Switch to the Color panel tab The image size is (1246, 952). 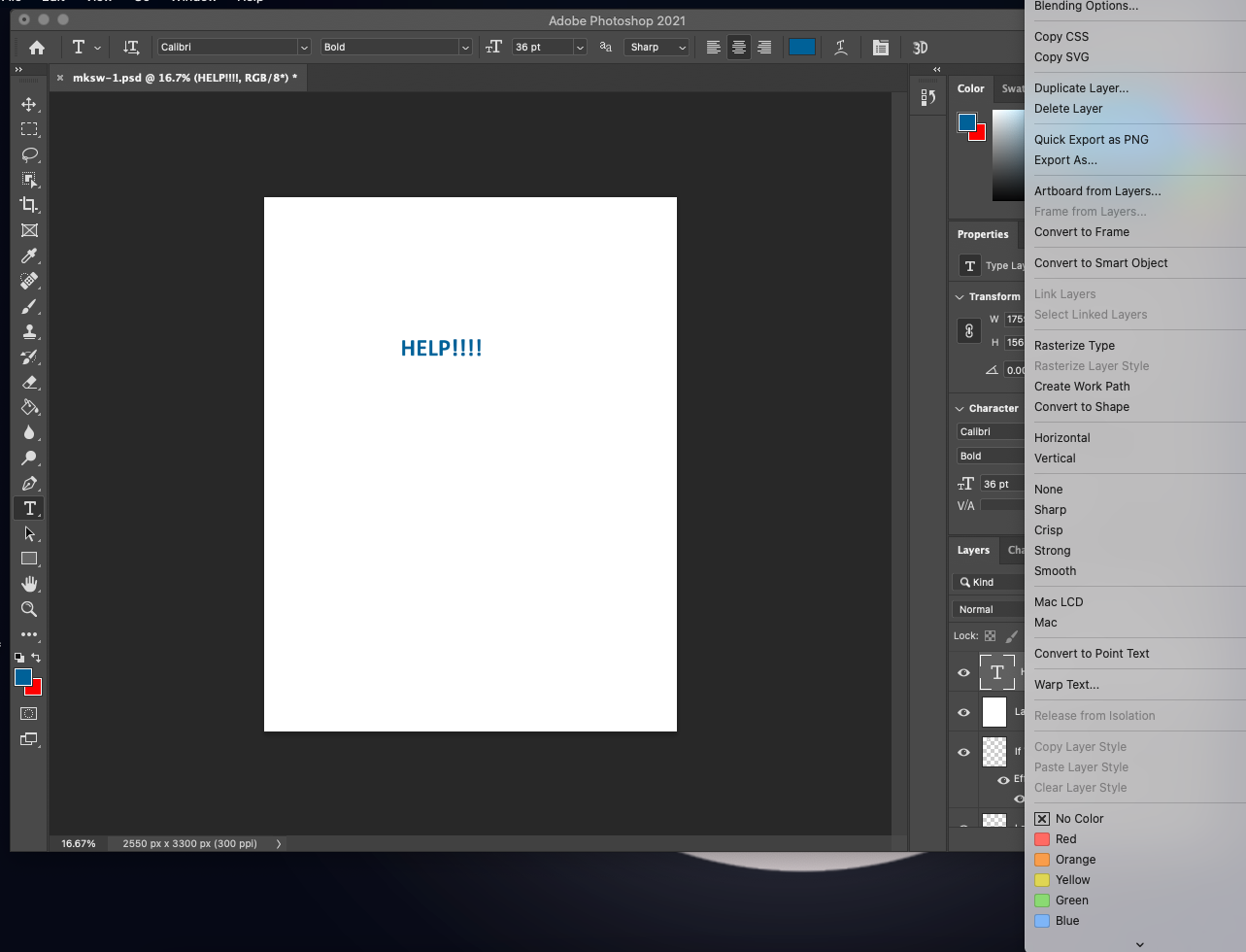pos(970,87)
